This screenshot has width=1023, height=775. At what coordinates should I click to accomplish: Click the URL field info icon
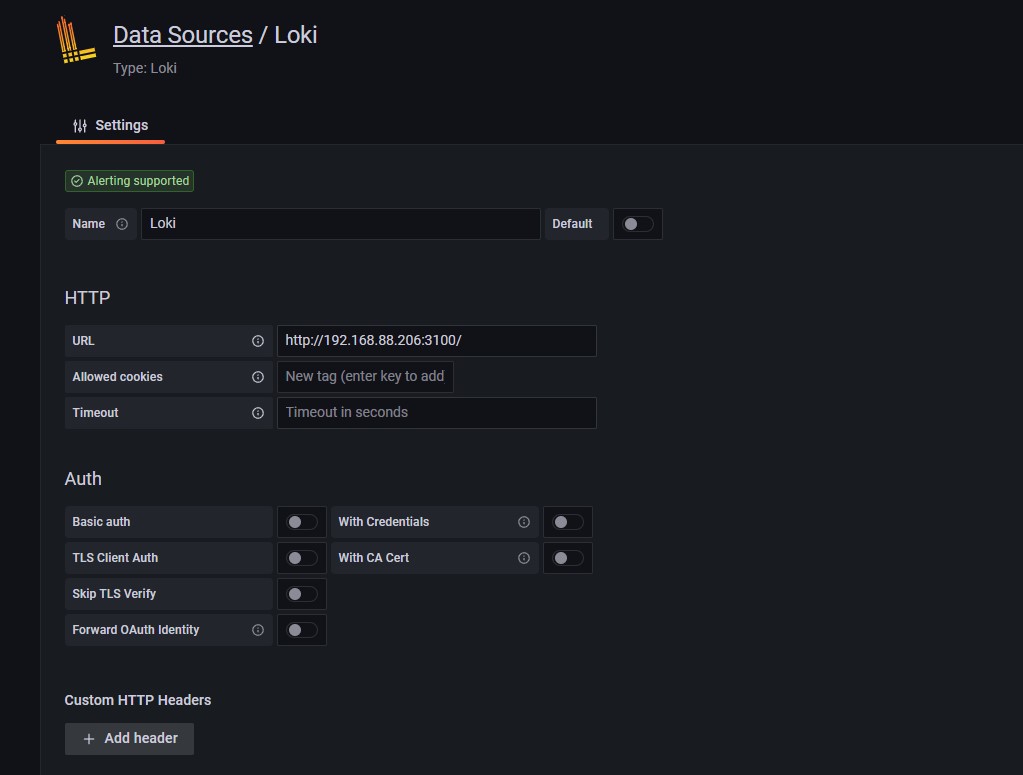(258, 341)
